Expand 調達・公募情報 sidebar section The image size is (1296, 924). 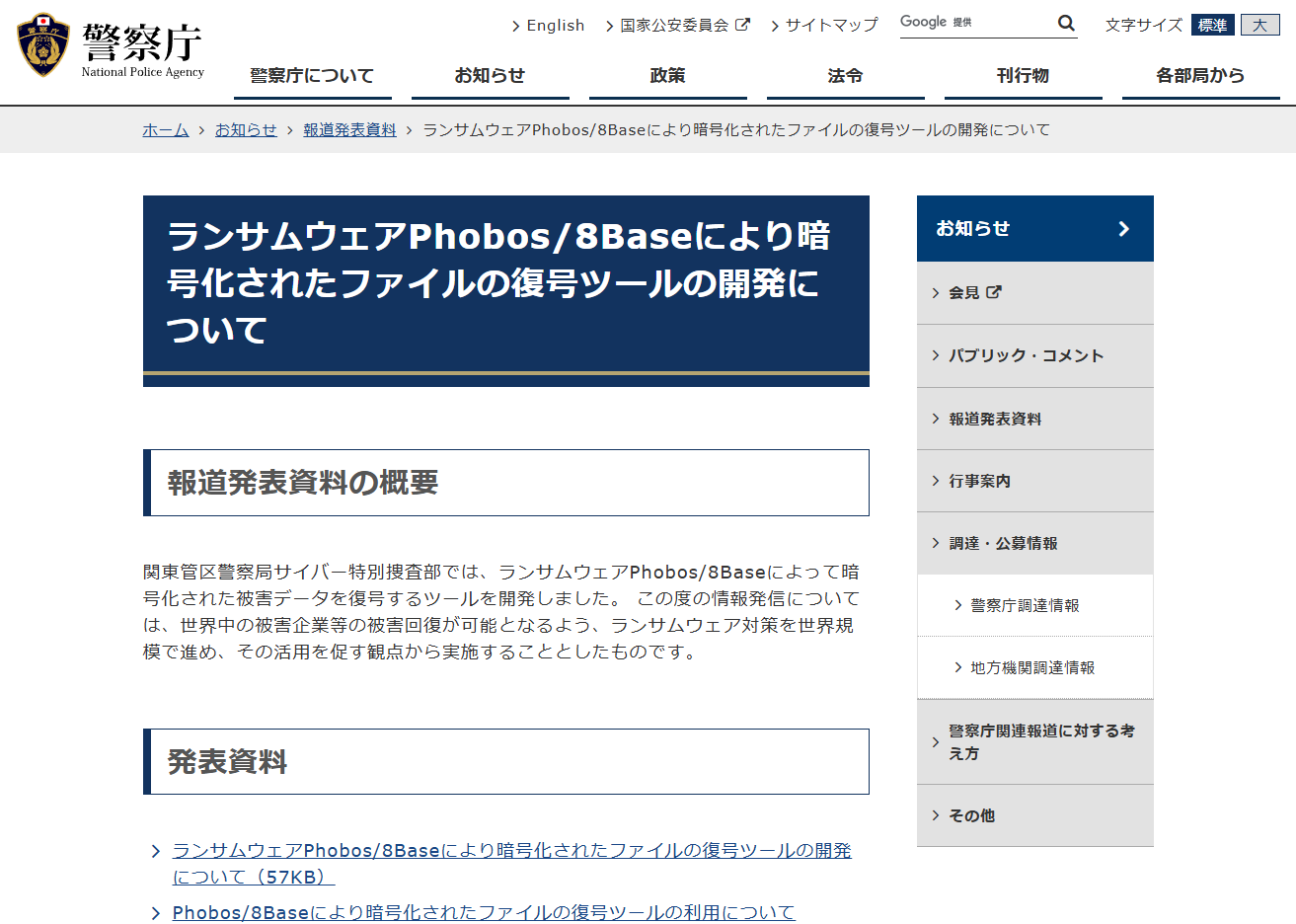[1003, 543]
